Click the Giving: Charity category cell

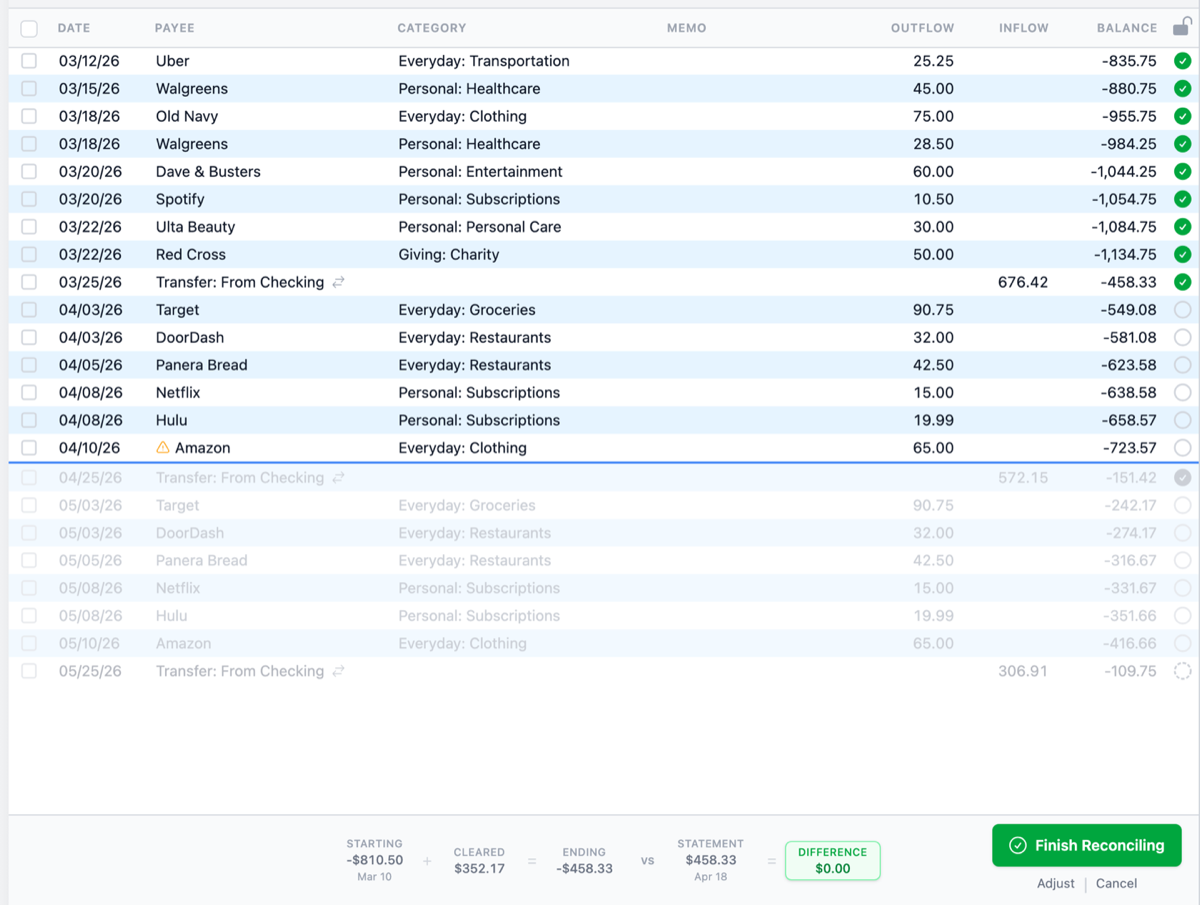pos(448,254)
